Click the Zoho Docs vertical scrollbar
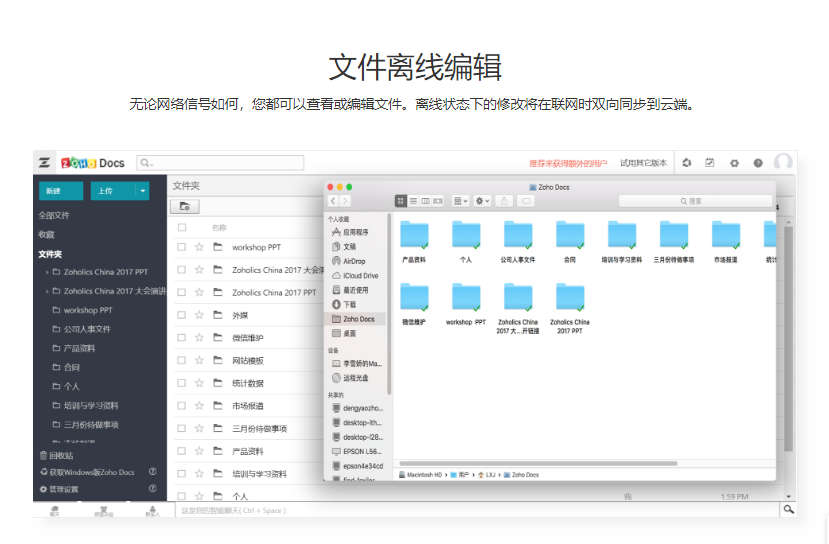The height and width of the screenshot is (544, 829). click(x=788, y=338)
